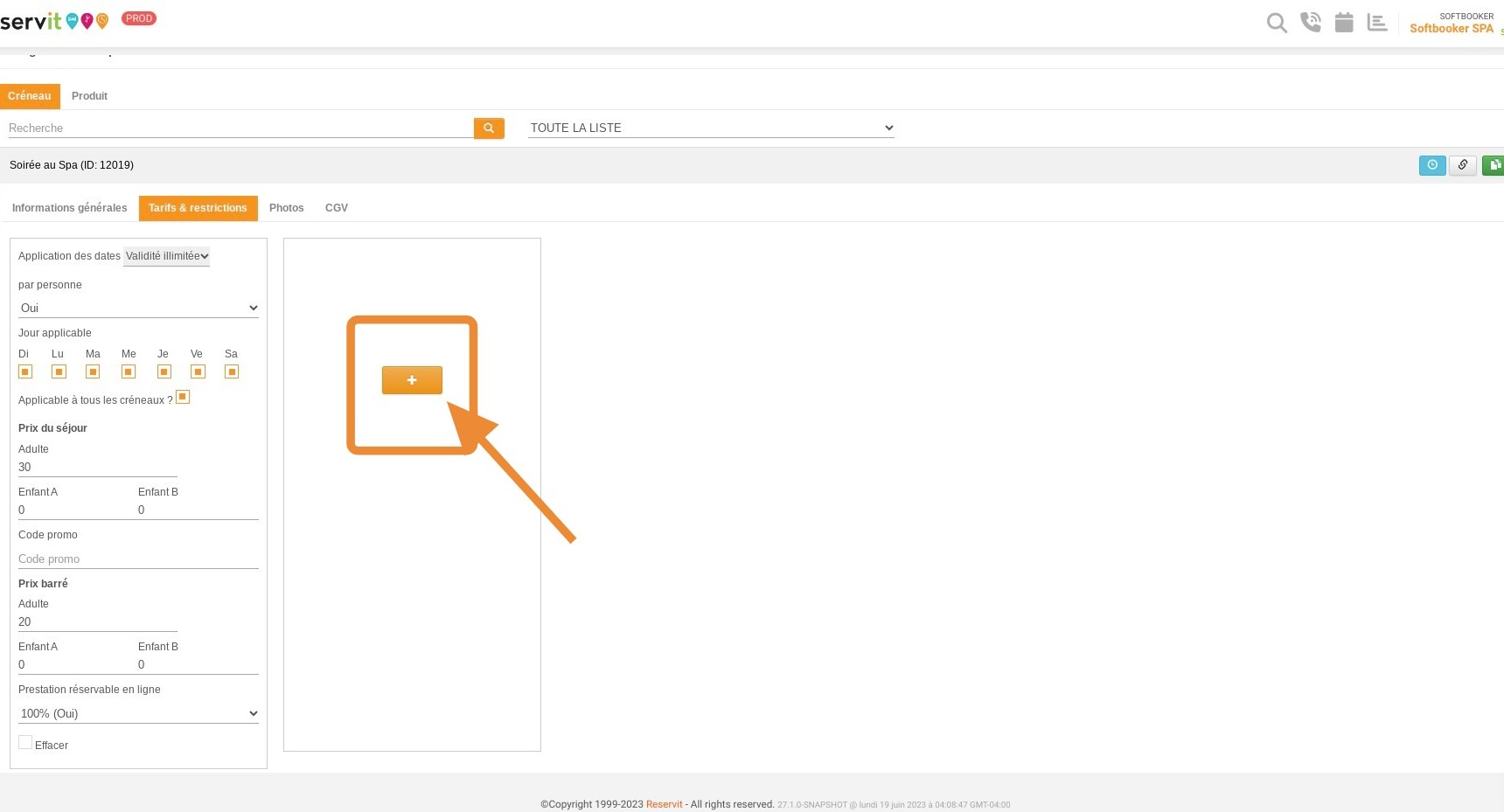Click the 'Soirée au Spa (ID: 12019)' title
The image size is (1504, 812).
pos(72,165)
